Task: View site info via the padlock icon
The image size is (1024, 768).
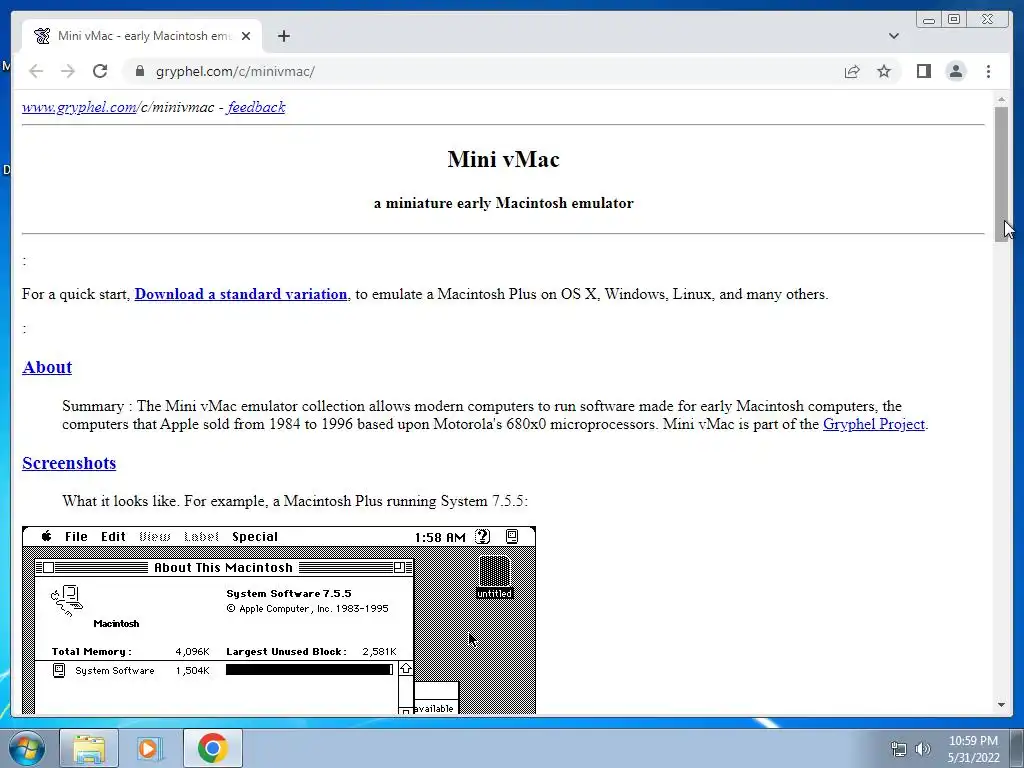Action: 140,71
